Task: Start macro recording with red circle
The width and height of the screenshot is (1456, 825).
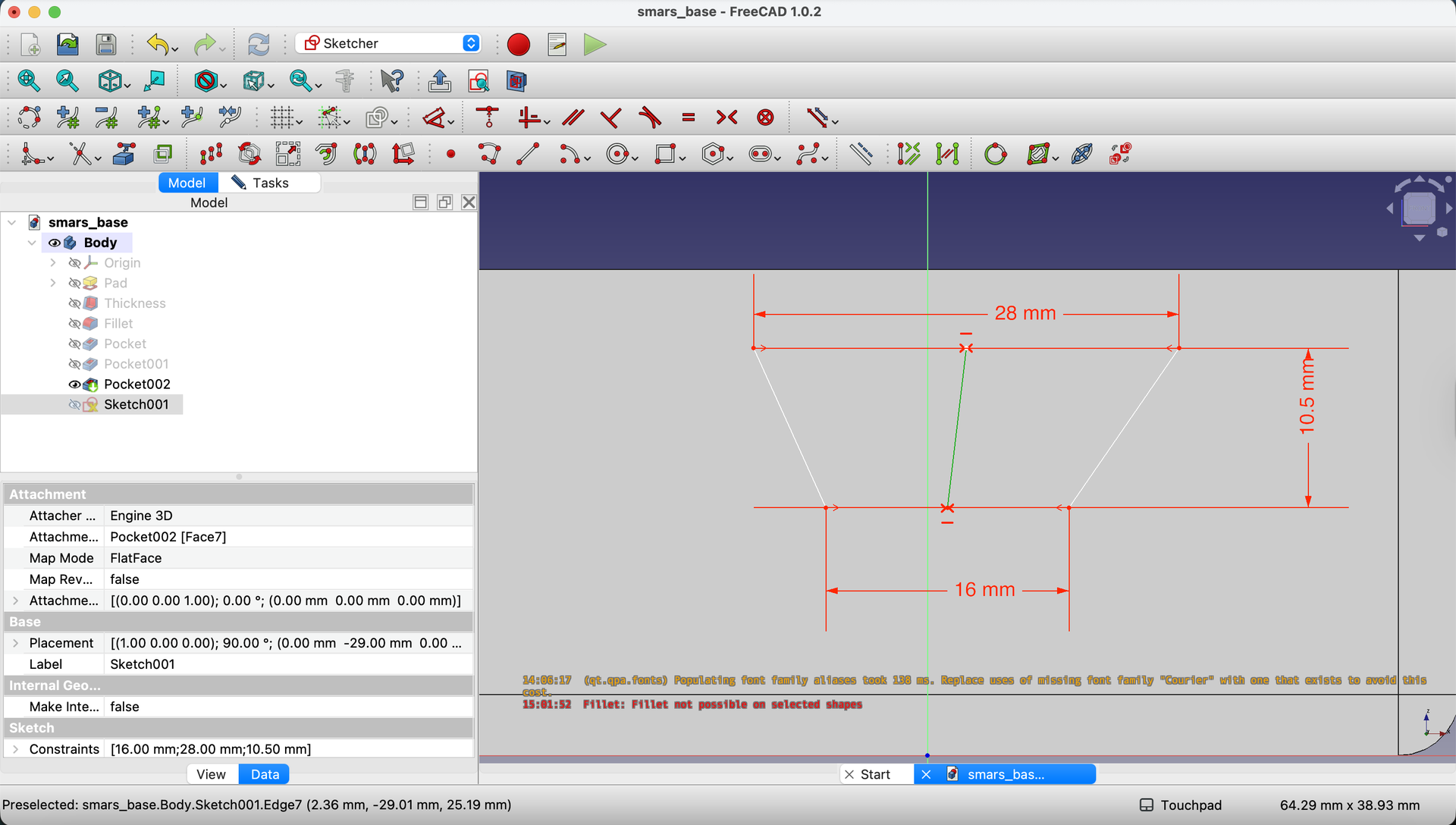Action: 519,44
